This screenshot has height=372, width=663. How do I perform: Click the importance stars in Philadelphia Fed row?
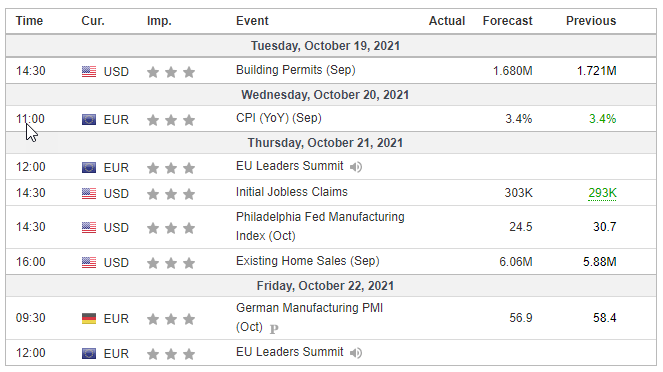coord(171,228)
